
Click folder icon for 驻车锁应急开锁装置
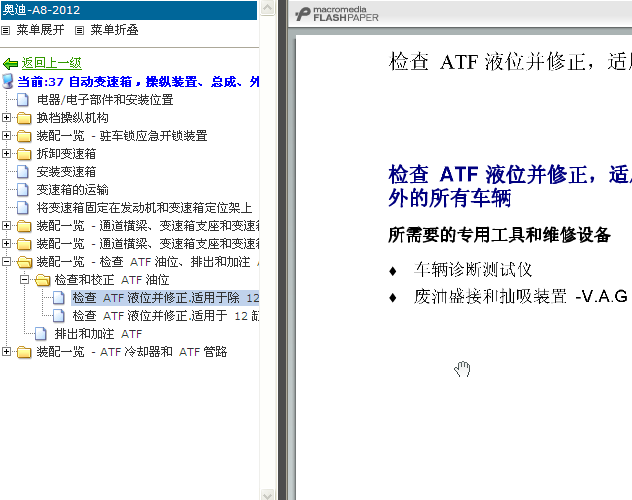click(x=24, y=136)
